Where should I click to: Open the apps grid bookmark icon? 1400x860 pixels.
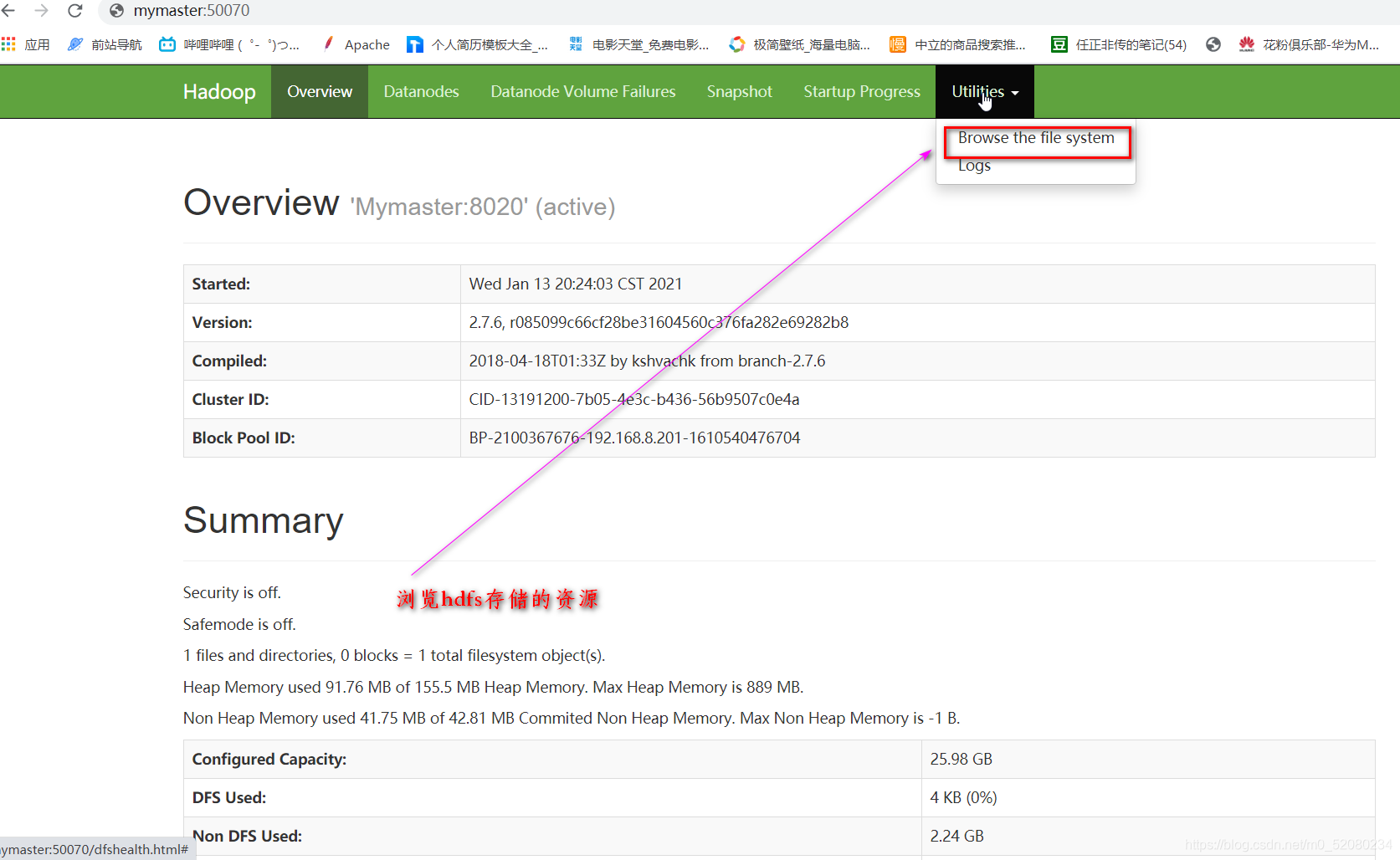pyautogui.click(x=8, y=44)
